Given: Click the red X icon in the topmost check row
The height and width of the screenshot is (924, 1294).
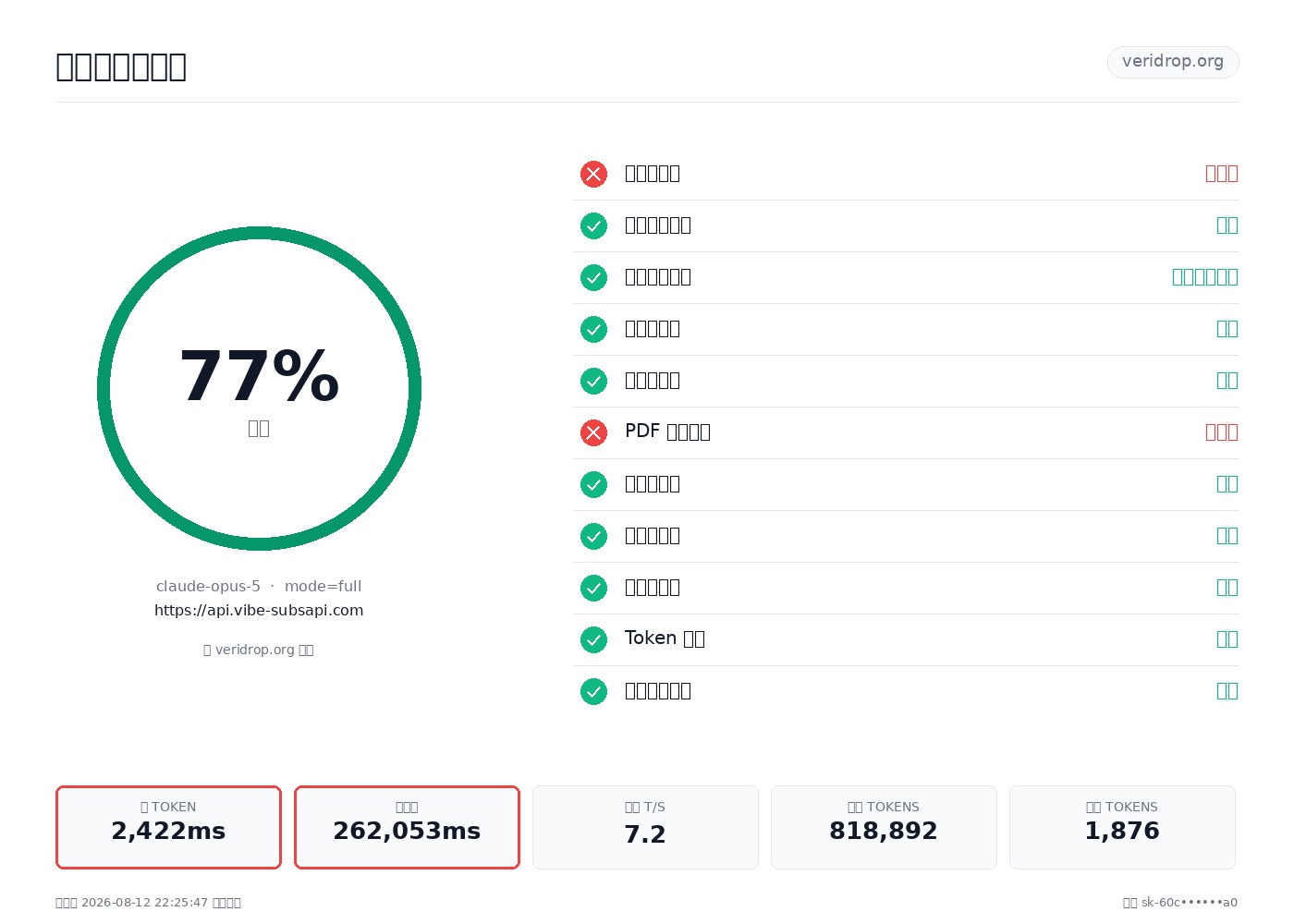Looking at the screenshot, I should 593,174.
